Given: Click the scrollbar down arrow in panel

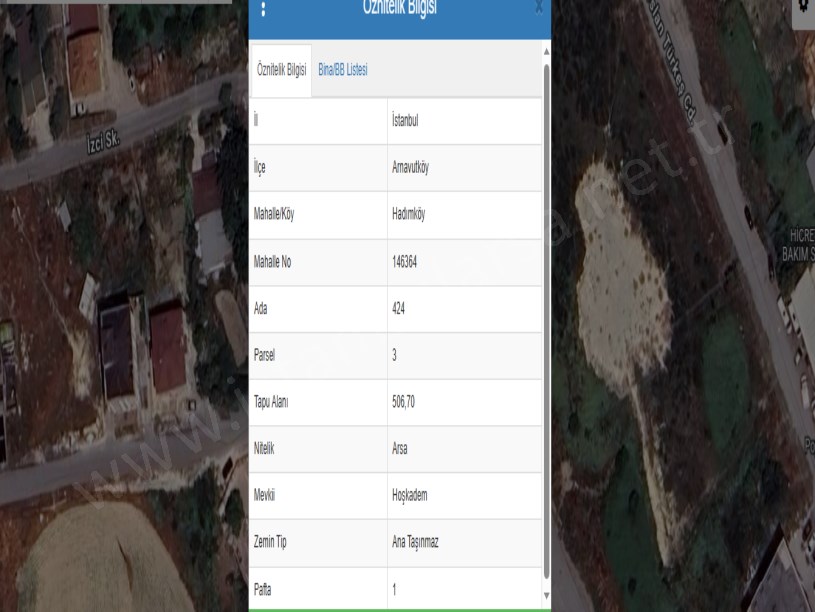Looking at the screenshot, I should pyautogui.click(x=546, y=594).
